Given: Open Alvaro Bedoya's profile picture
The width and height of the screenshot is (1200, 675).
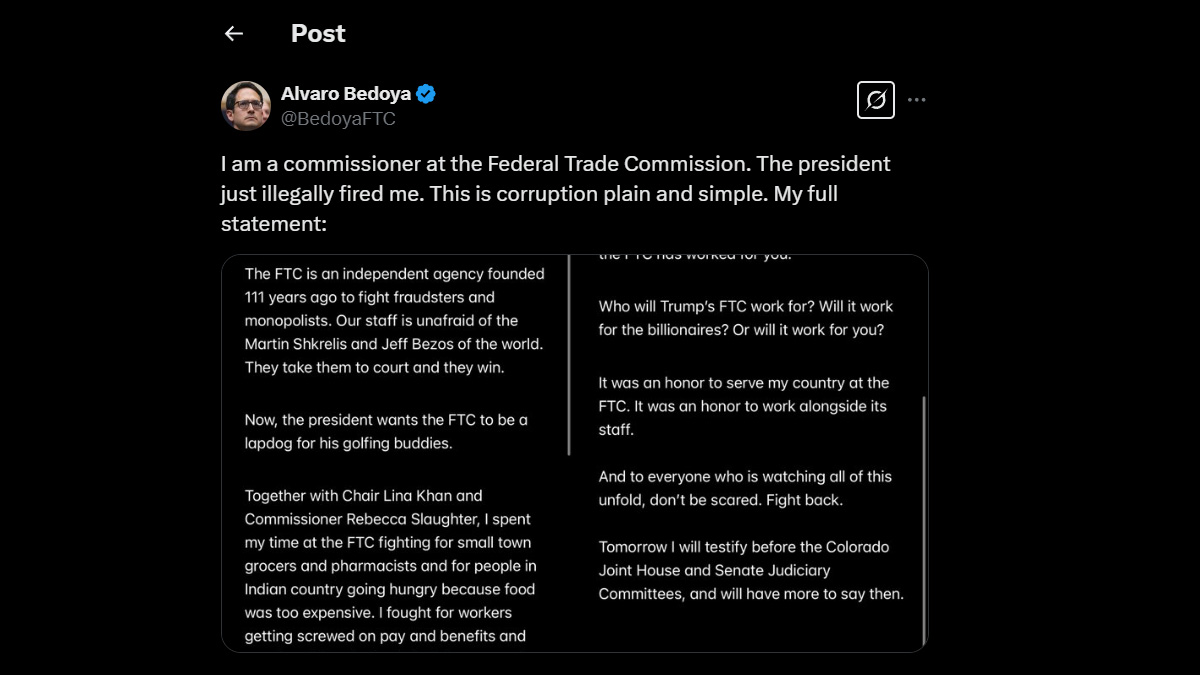Looking at the screenshot, I should 246,106.
